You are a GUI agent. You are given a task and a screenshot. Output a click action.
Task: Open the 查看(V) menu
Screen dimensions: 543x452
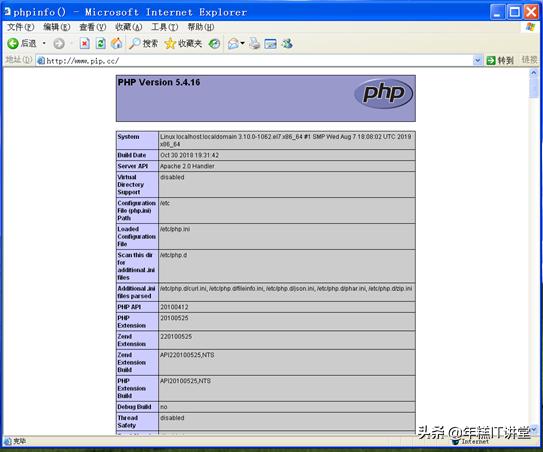coord(92,27)
